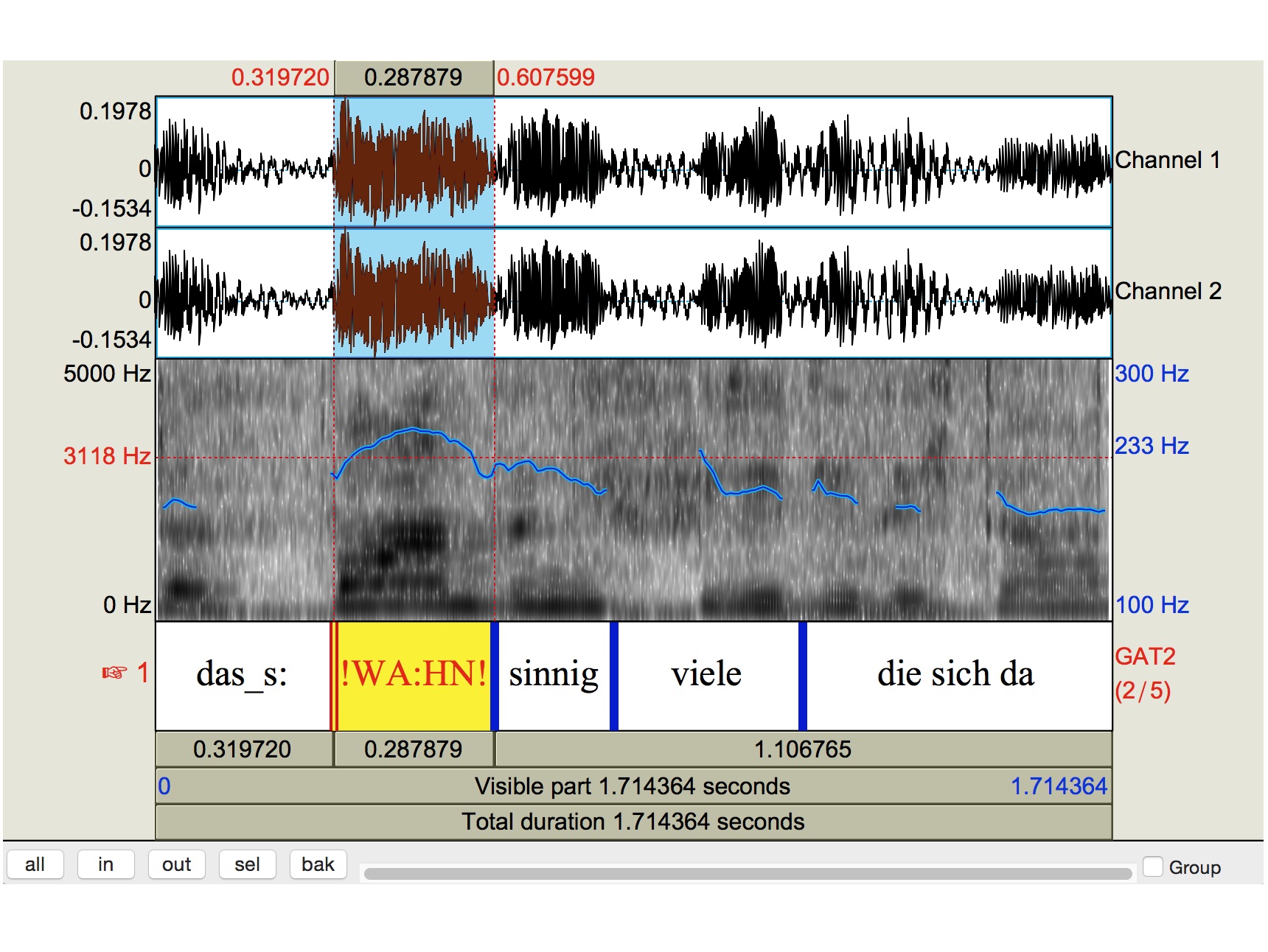Viewport: 1268px width, 952px height.
Task: Click the blue boundary before 'die sich da'
Action: pos(802,675)
